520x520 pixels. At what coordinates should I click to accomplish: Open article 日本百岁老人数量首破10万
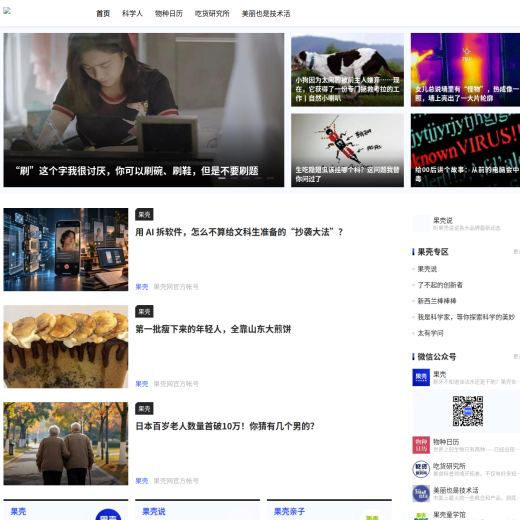pos(225,426)
